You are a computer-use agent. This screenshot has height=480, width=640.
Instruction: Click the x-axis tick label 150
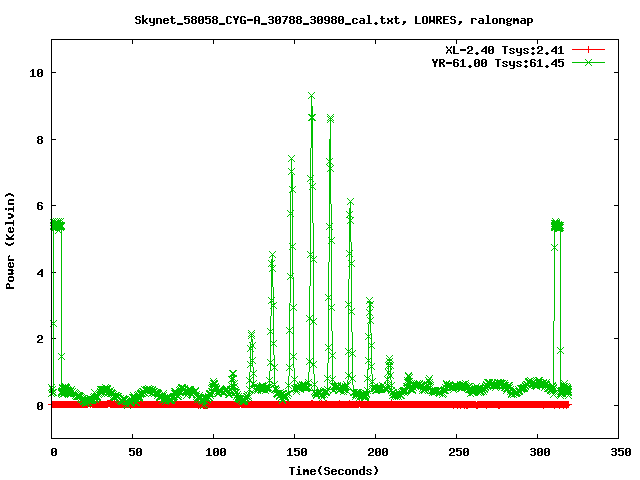[297, 452]
